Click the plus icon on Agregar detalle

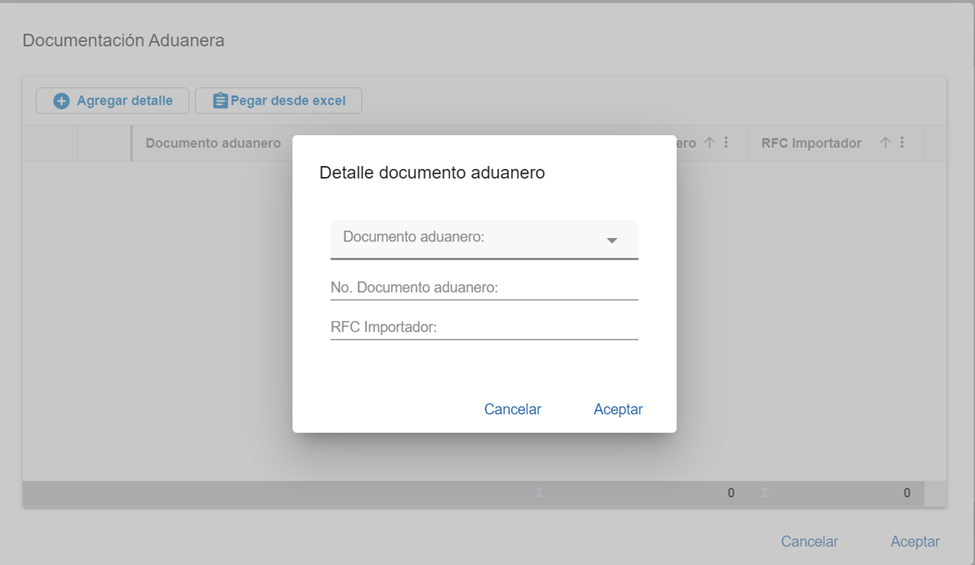pyautogui.click(x=61, y=101)
